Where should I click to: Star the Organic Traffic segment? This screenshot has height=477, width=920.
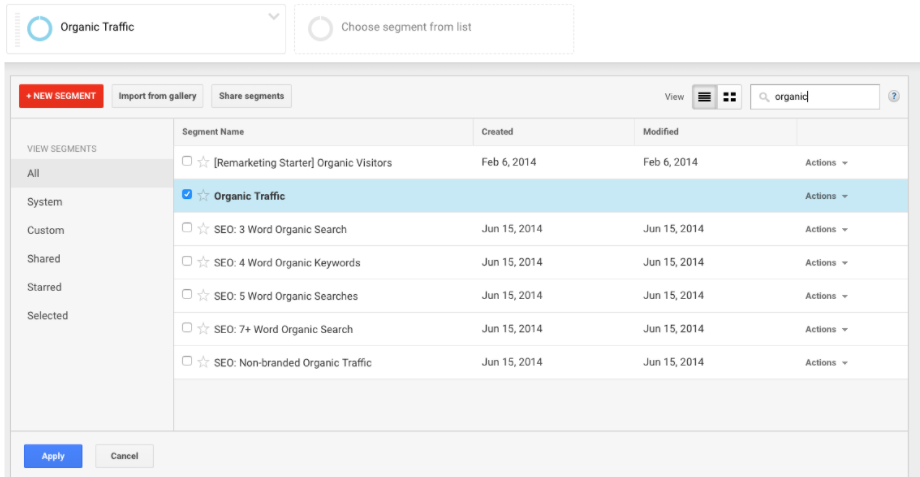[x=203, y=196]
